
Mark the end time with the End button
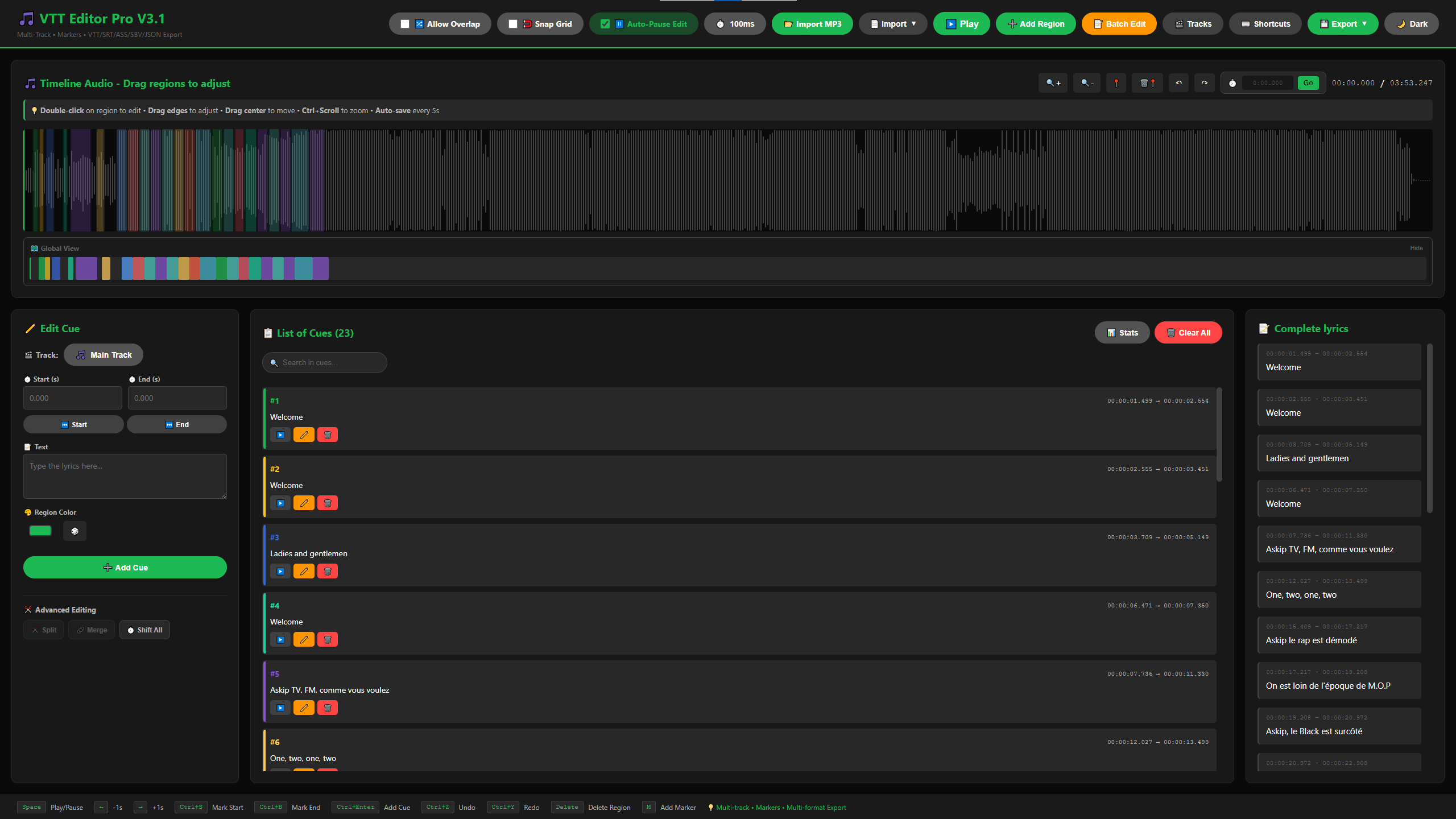pos(177,424)
